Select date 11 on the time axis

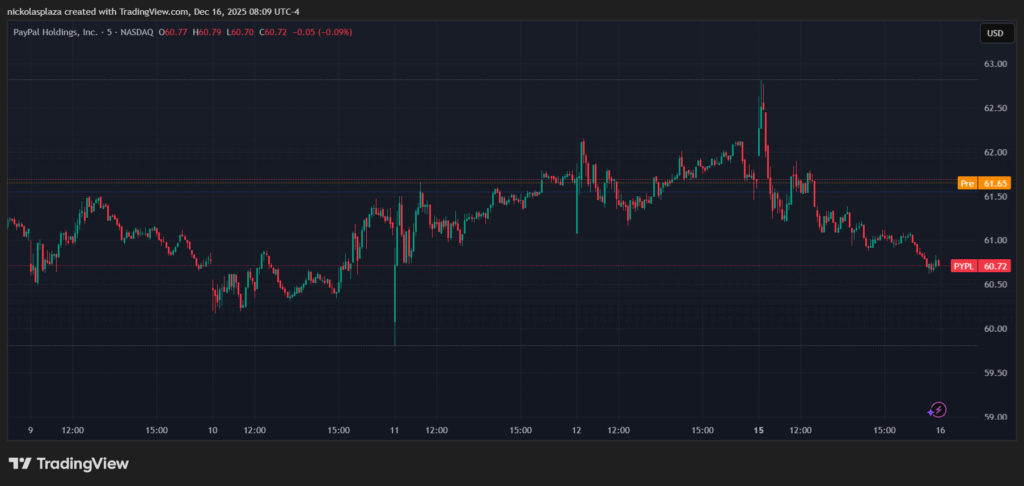395,430
